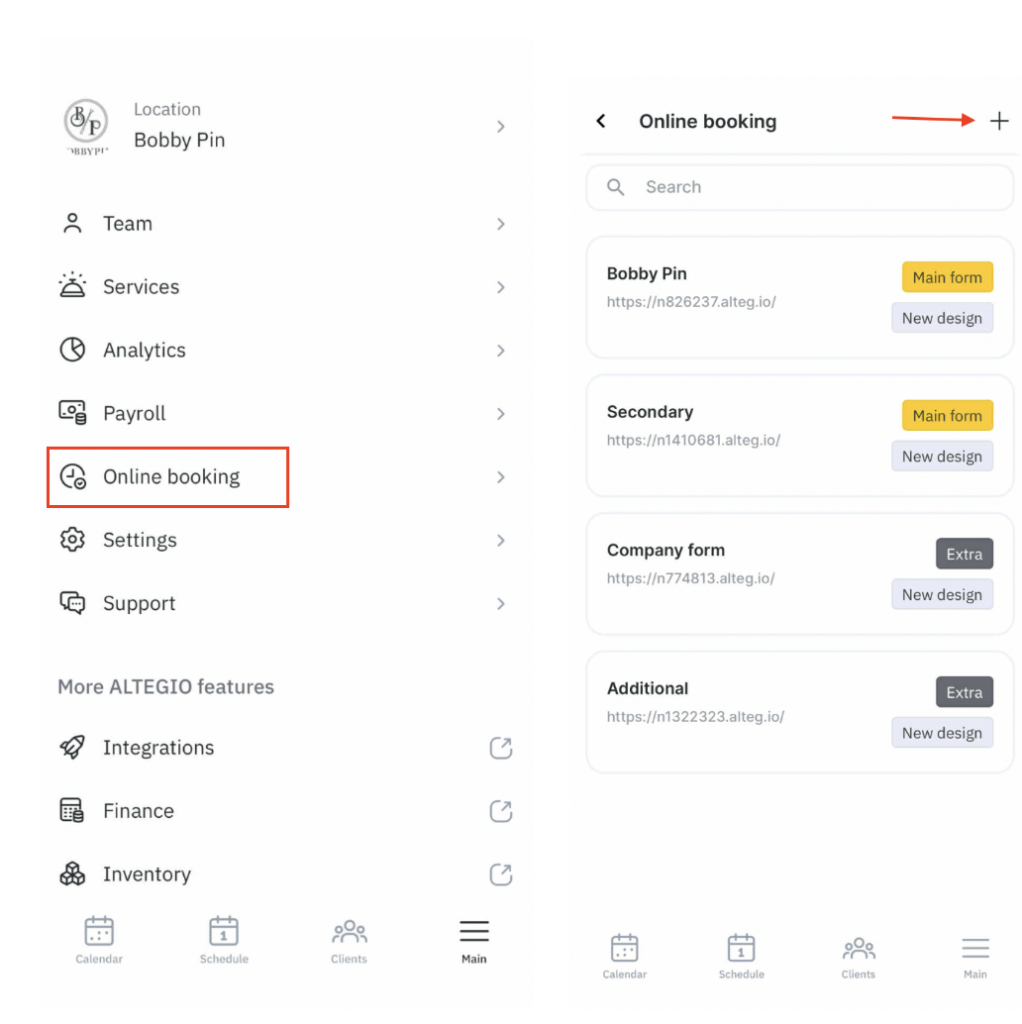This screenshot has height=1024, width=1022.
Task: Select the Additional booking form card
Action: pyautogui.click(x=740, y=711)
